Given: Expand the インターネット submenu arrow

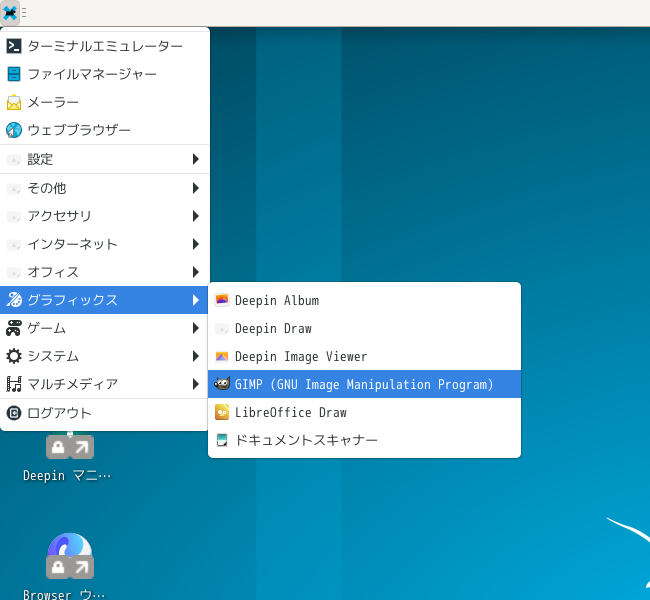Looking at the screenshot, I should click(196, 244).
